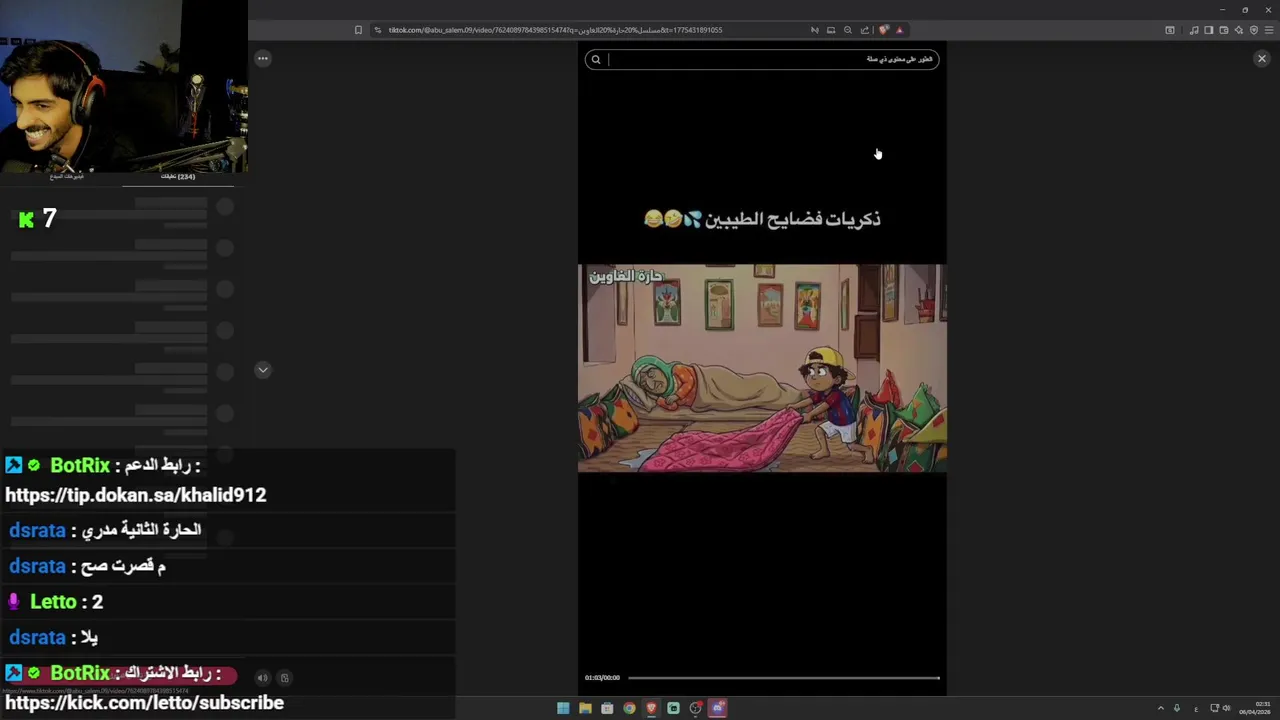Click the Brave Rewards triangle icon

pyautogui.click(x=899, y=30)
